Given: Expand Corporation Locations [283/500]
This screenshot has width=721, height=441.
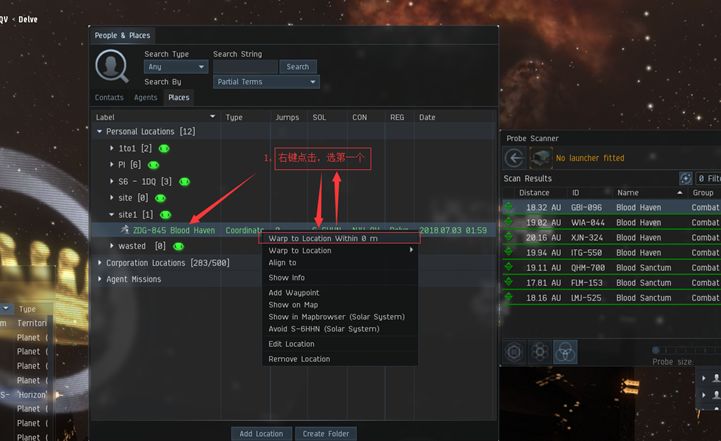Looking at the screenshot, I should point(99,263).
